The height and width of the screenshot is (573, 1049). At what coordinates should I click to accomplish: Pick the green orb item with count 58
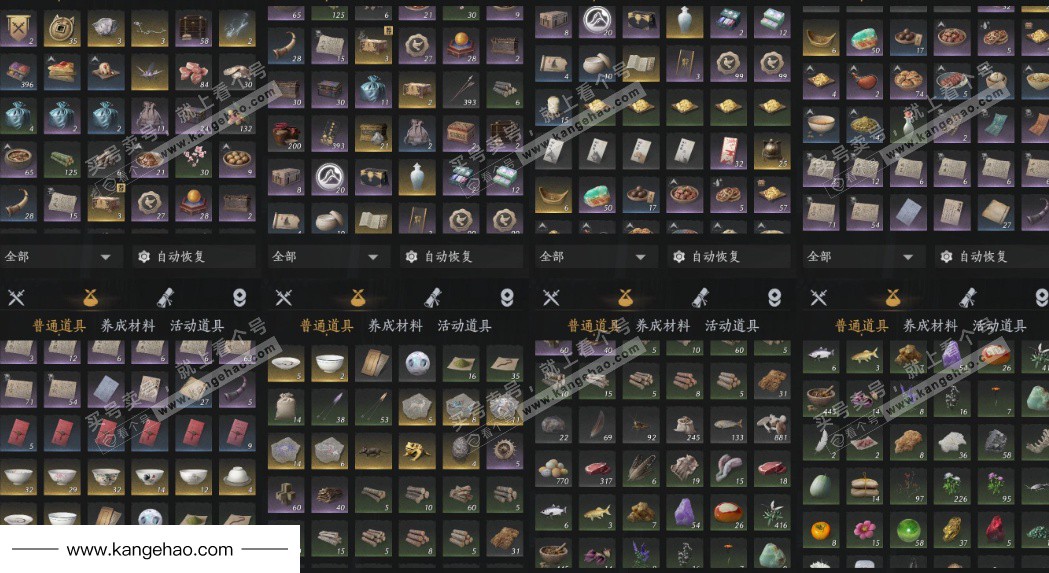(x=909, y=529)
